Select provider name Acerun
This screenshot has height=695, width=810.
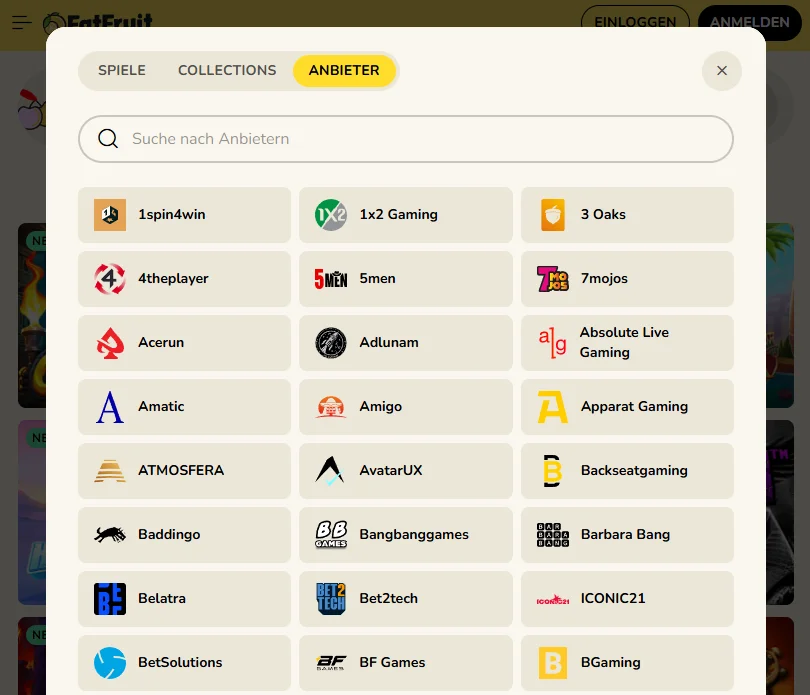pos(161,343)
